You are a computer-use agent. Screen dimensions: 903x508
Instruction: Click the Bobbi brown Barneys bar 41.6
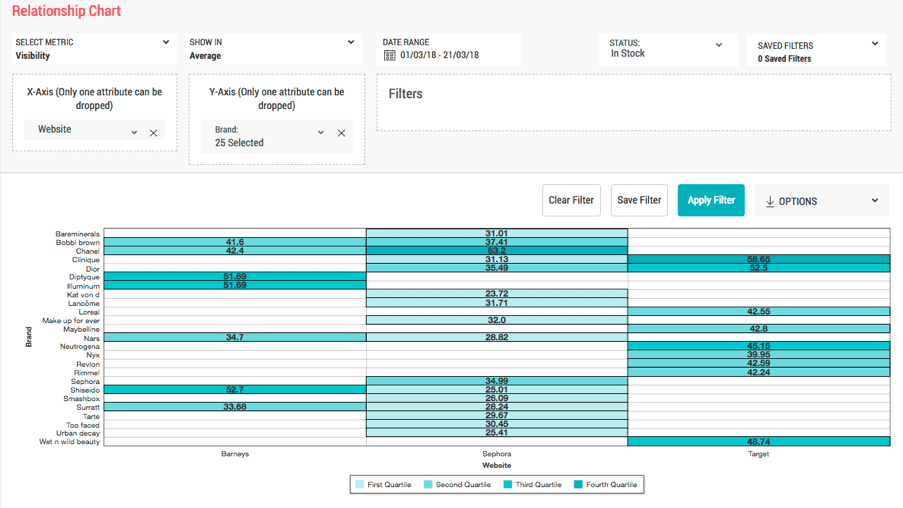(235, 242)
